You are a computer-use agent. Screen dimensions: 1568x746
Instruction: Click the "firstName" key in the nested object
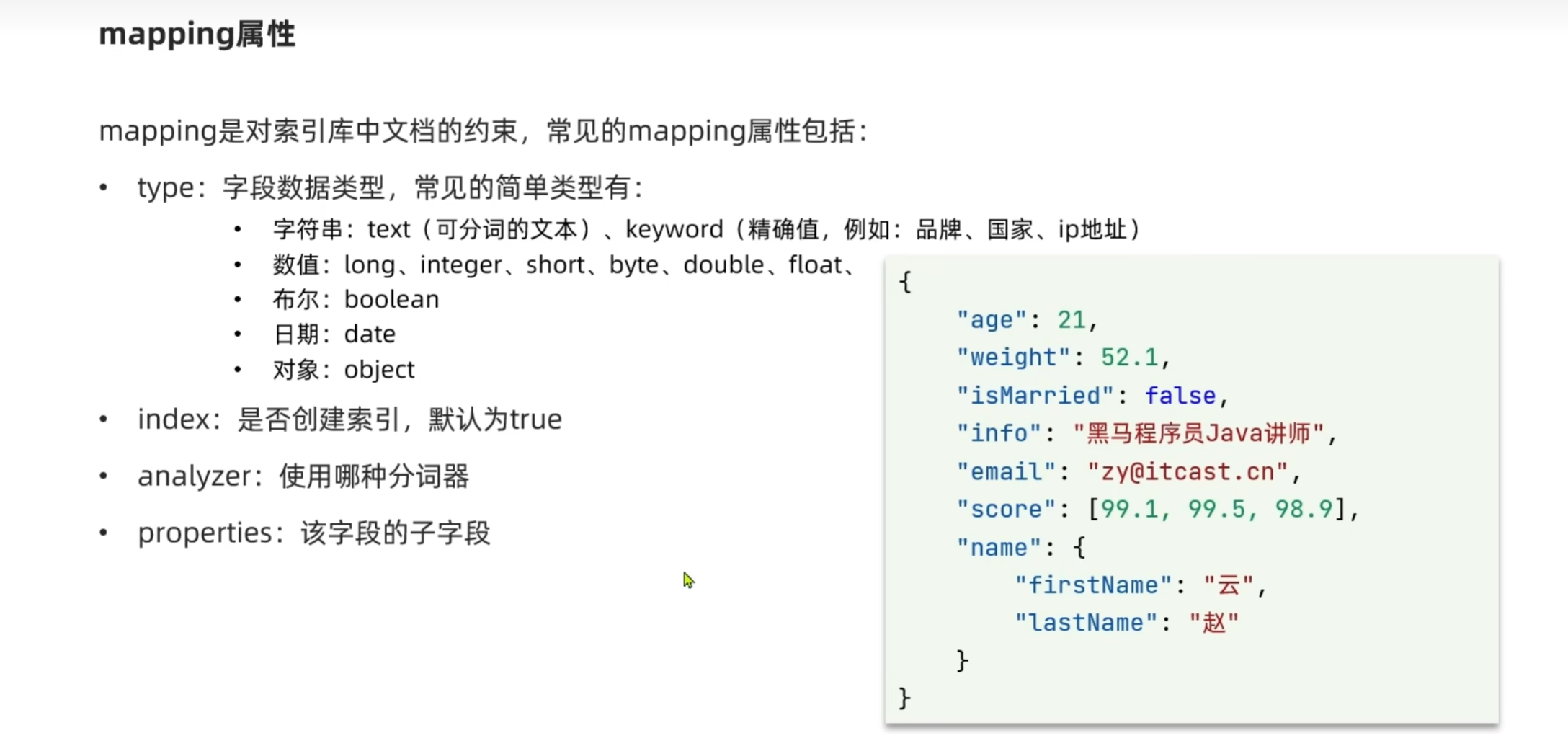coord(1093,585)
